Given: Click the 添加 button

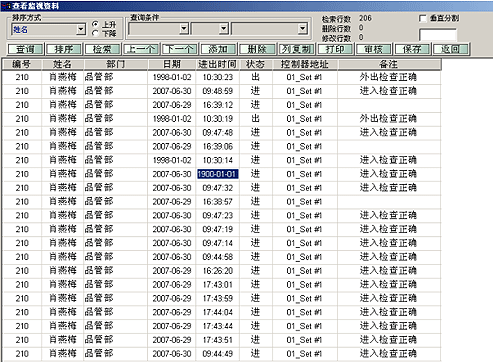Looking at the screenshot, I should pos(219,49).
